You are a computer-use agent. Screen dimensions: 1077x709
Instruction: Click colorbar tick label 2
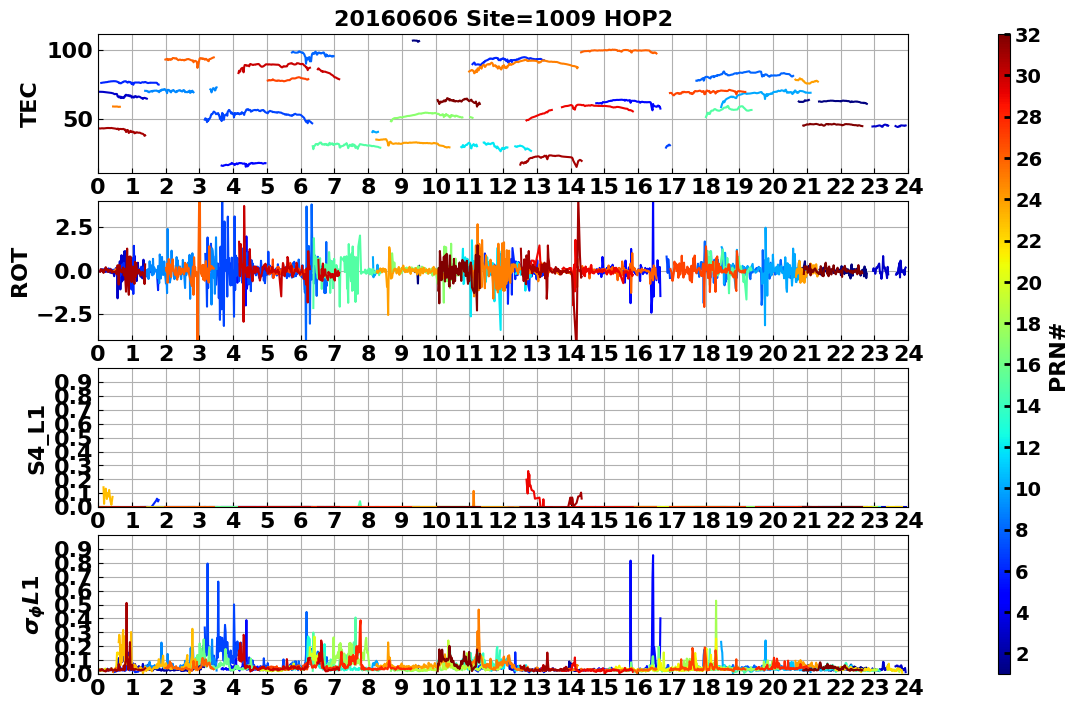coord(1021,653)
